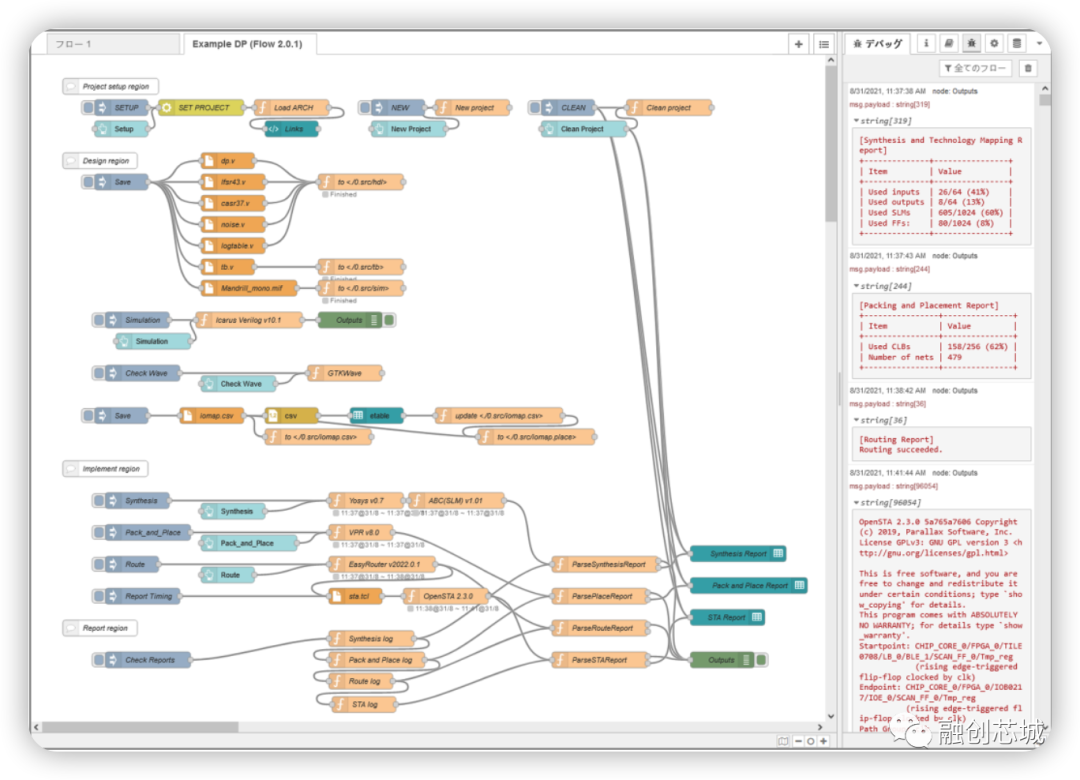The width and height of the screenshot is (1080, 780).
Task: Collapse the string[96054] debug message
Action: click(856, 502)
